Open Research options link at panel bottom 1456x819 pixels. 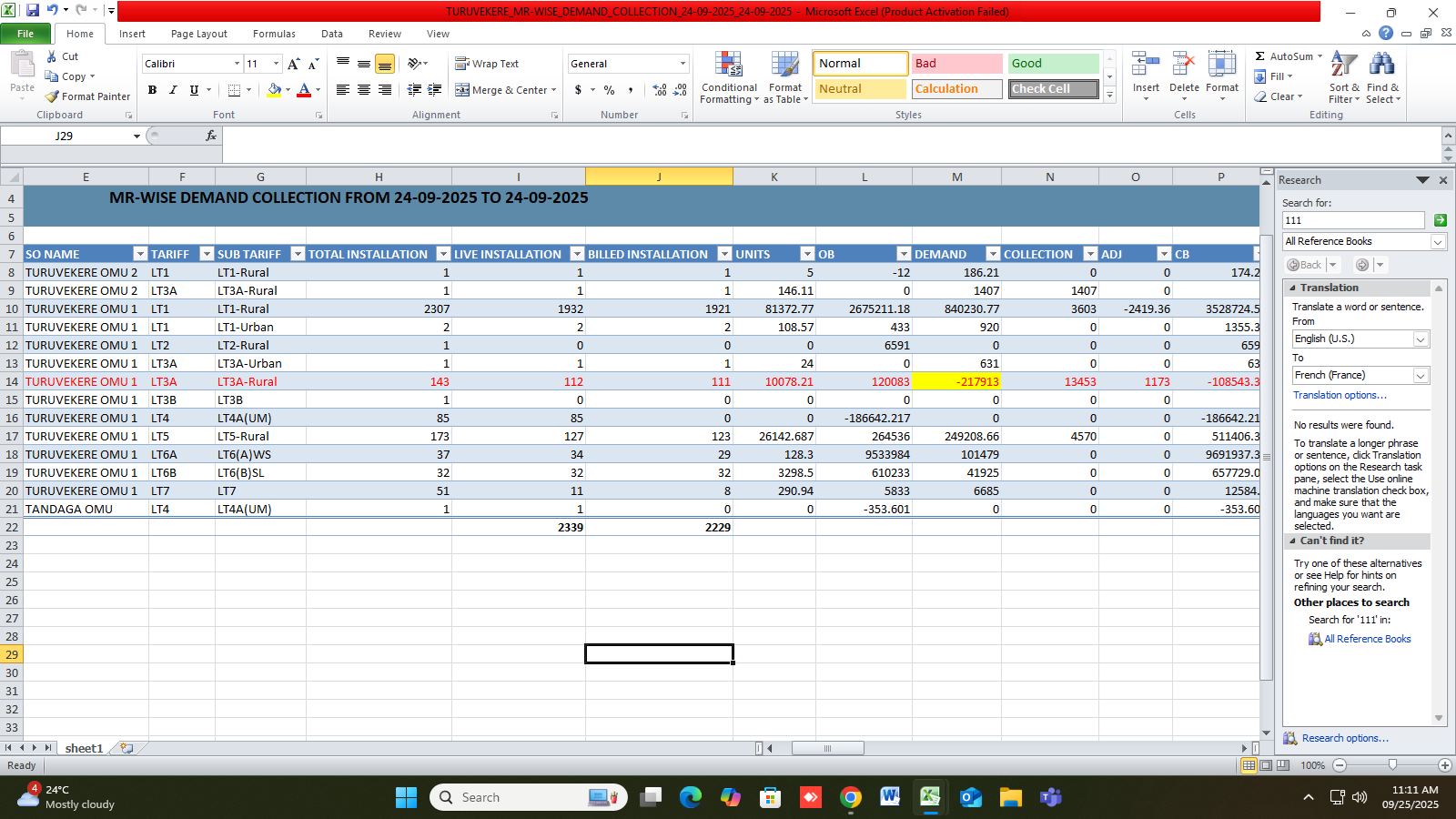1344,738
